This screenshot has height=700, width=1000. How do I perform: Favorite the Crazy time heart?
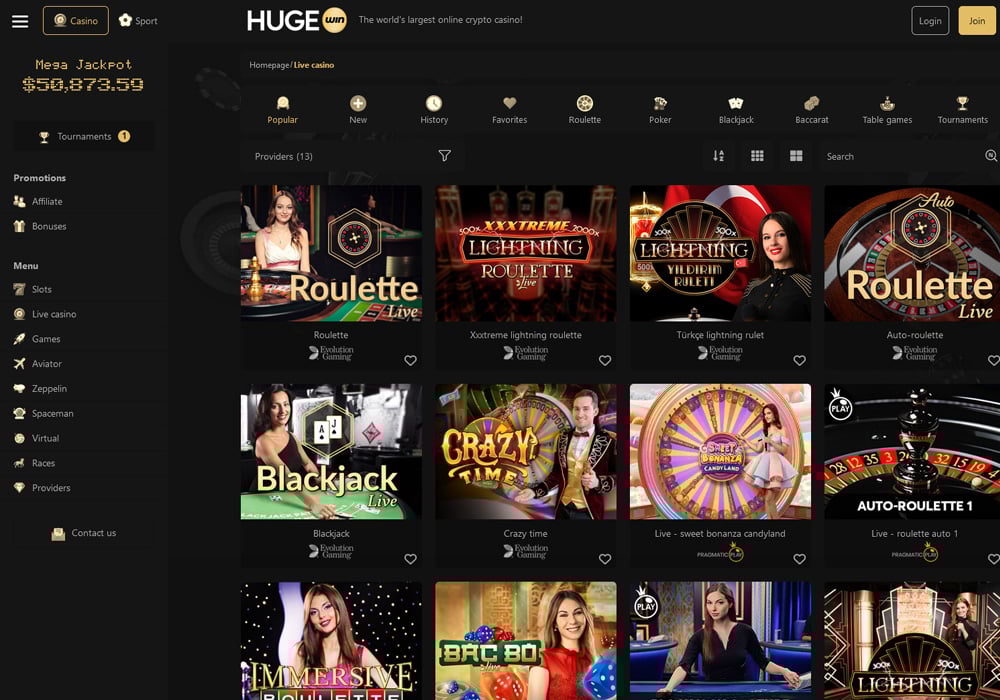[x=605, y=559]
